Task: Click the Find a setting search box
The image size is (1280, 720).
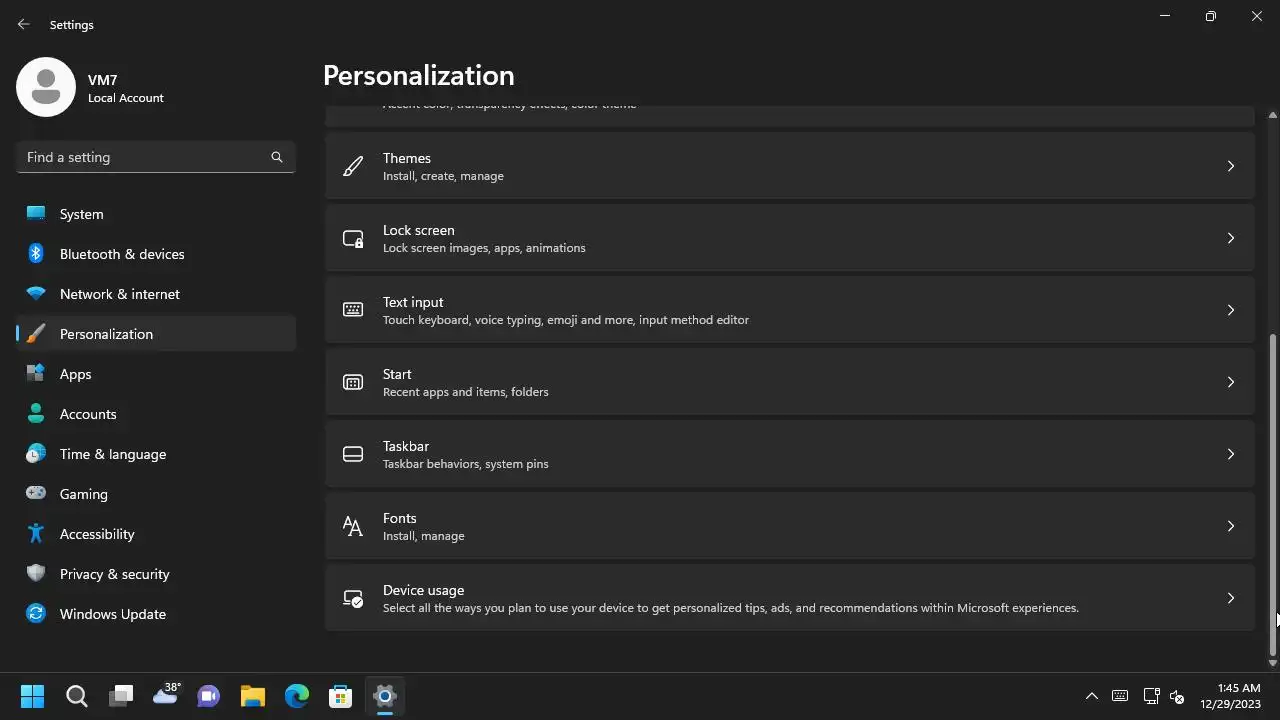Action: click(145, 157)
